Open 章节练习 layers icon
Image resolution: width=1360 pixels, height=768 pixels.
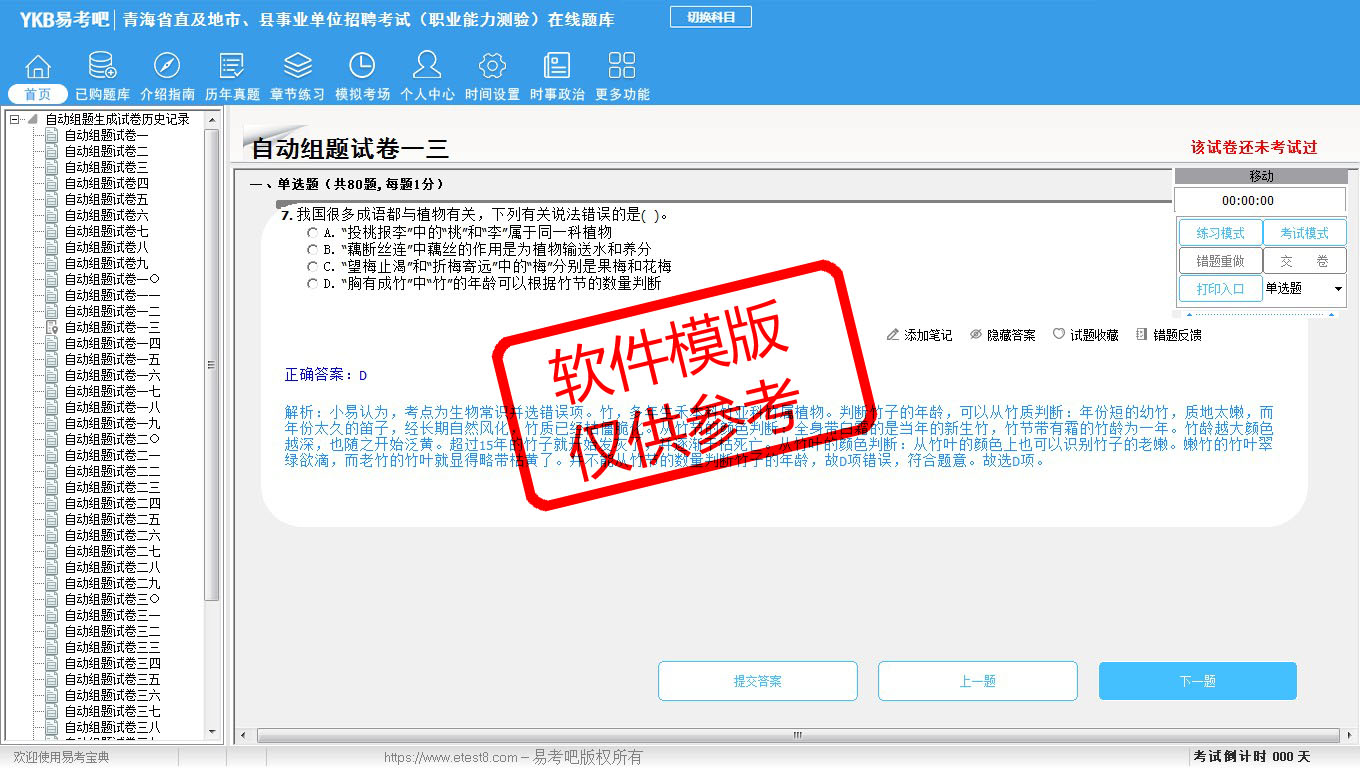[x=297, y=67]
